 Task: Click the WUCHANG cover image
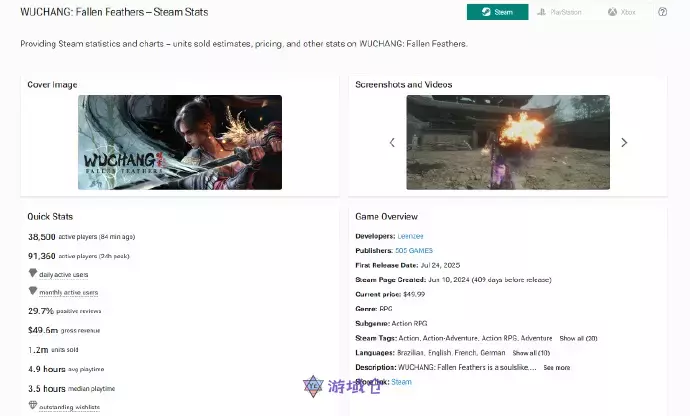pyautogui.click(x=180, y=142)
